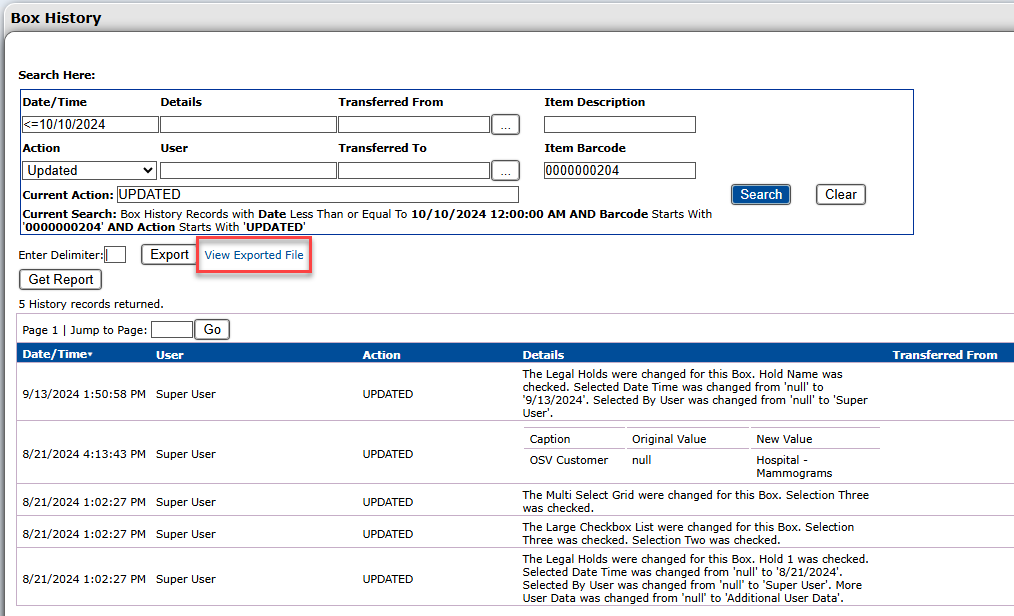Open the View Exported File link
This screenshot has height=616, width=1014.
pyautogui.click(x=254, y=256)
